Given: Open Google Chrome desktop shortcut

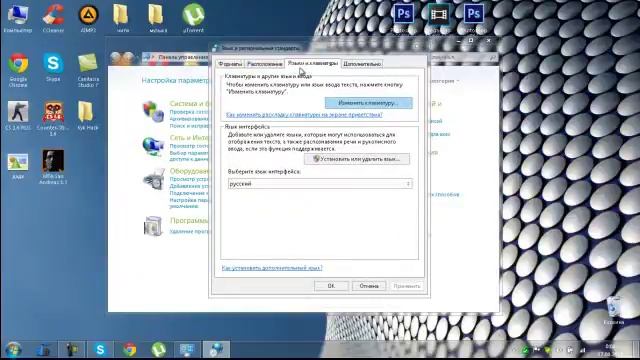Looking at the screenshot, I should coord(18,69).
